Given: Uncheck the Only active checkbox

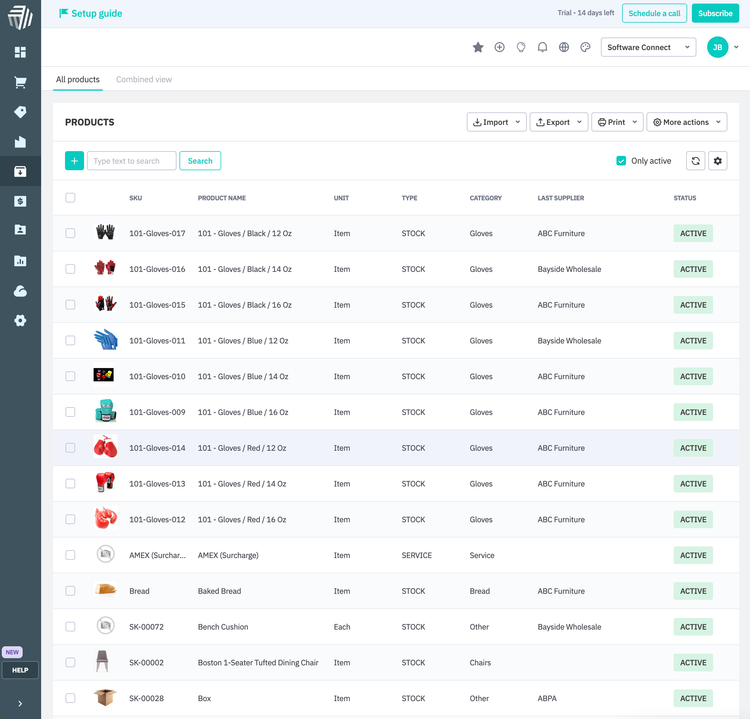Looking at the screenshot, I should click(621, 161).
